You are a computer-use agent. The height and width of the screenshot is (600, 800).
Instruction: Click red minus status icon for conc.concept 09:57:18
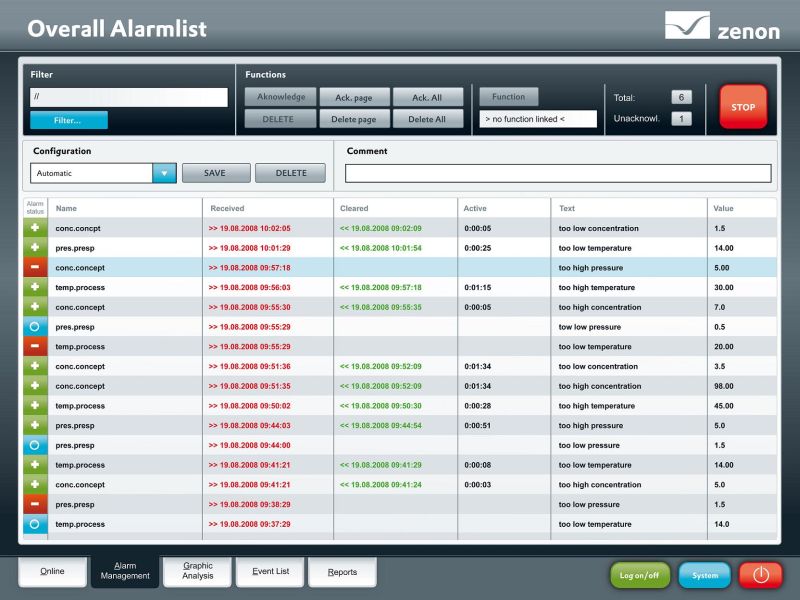[x=35, y=268]
